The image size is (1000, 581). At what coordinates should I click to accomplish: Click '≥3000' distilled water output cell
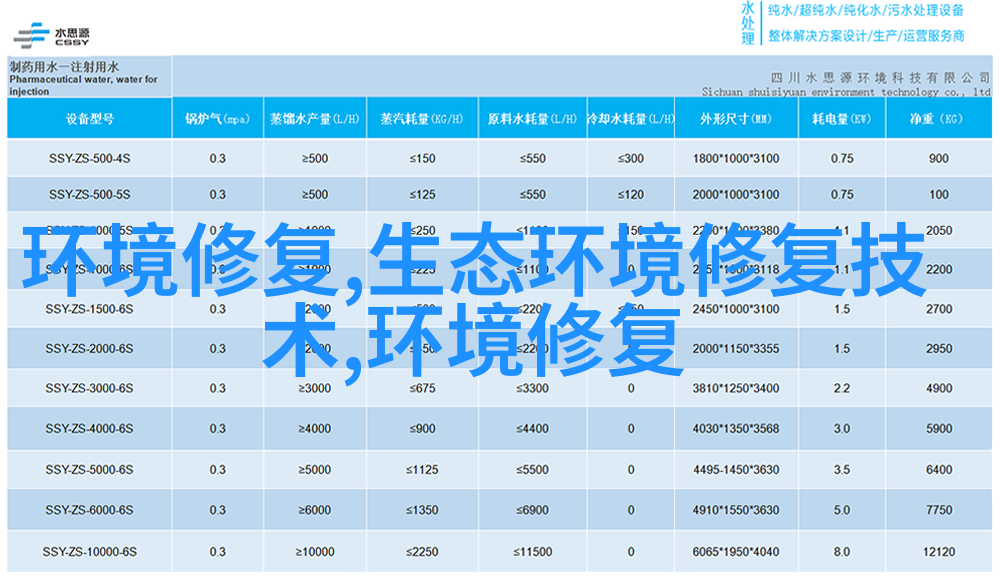(x=314, y=388)
